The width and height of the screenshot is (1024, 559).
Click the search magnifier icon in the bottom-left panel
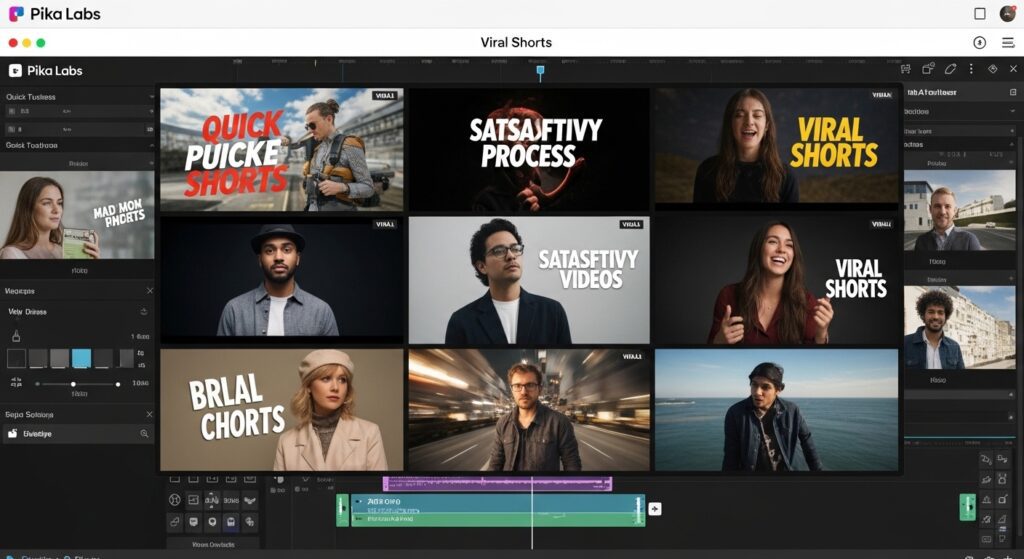point(144,434)
